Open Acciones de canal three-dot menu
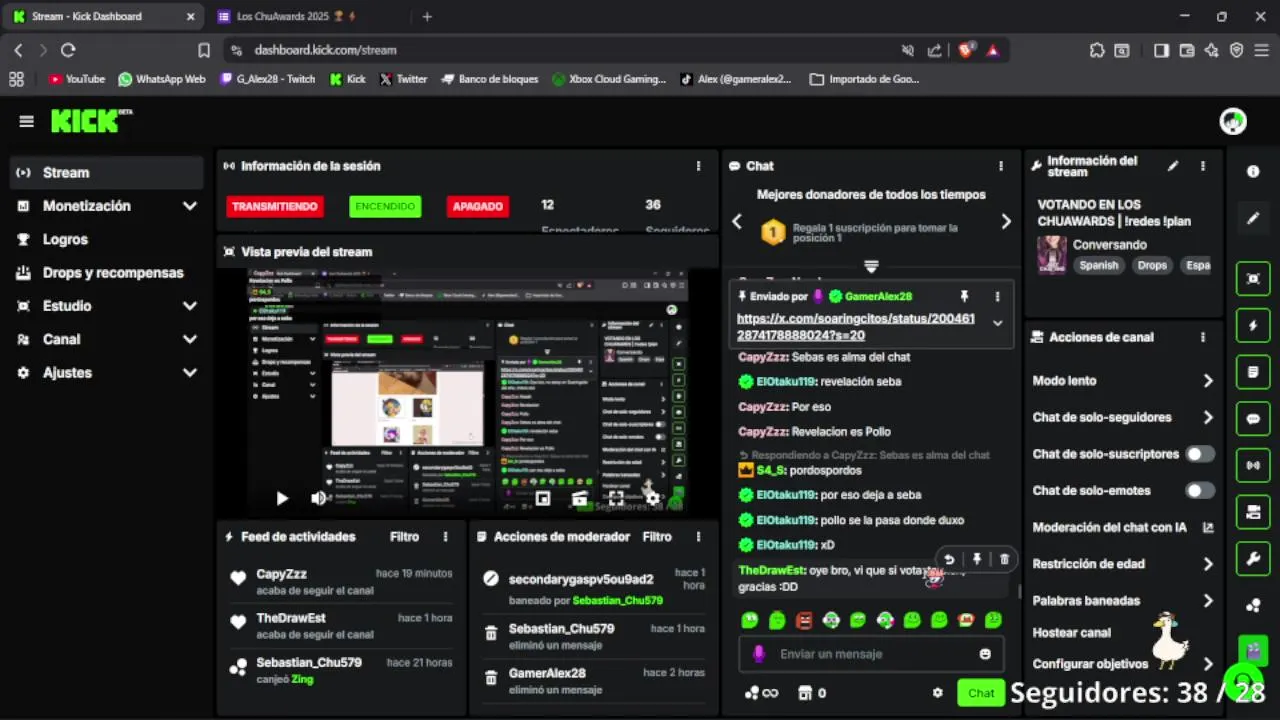 (x=1203, y=337)
